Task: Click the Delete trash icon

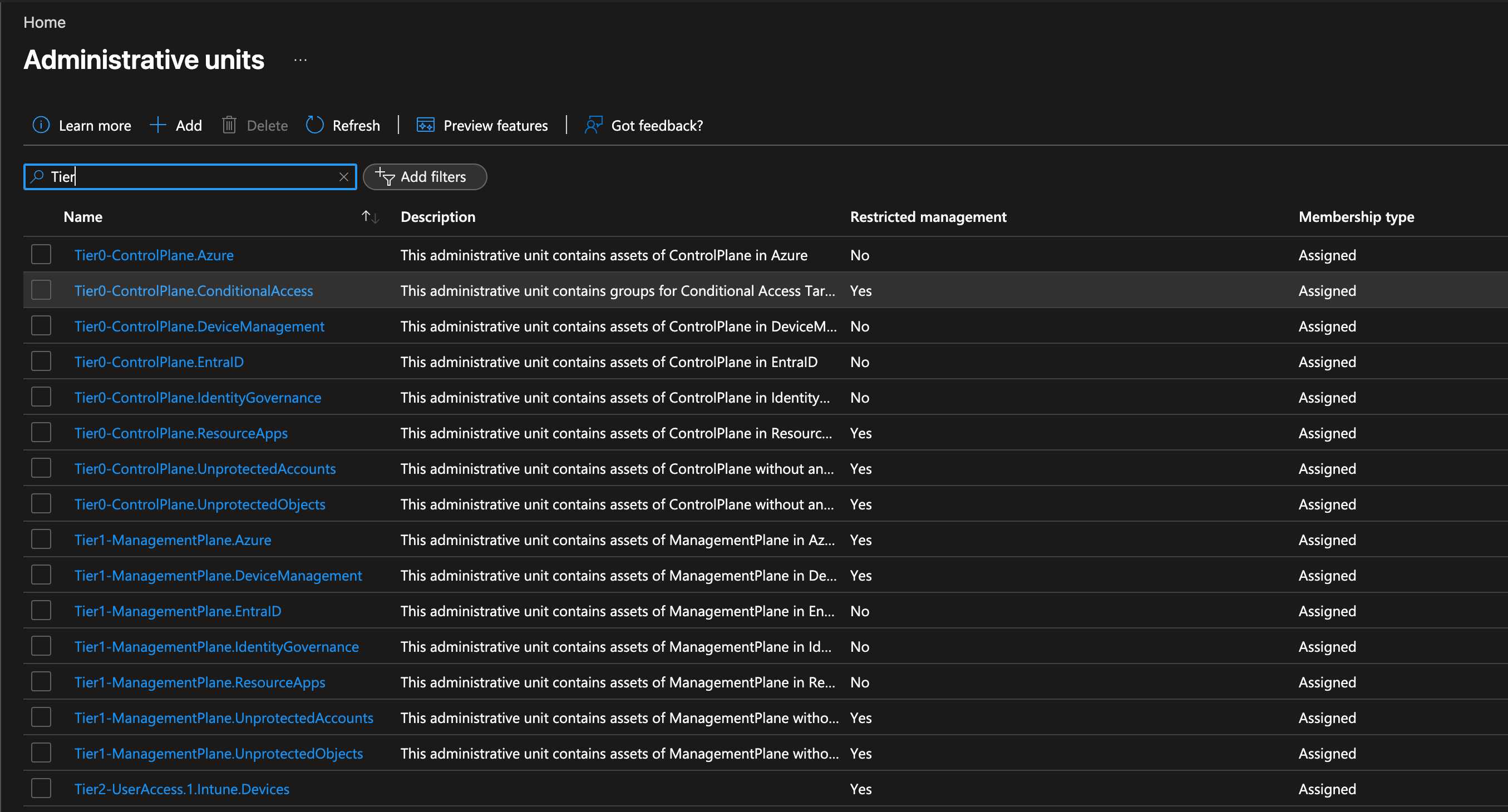Action: tap(229, 125)
